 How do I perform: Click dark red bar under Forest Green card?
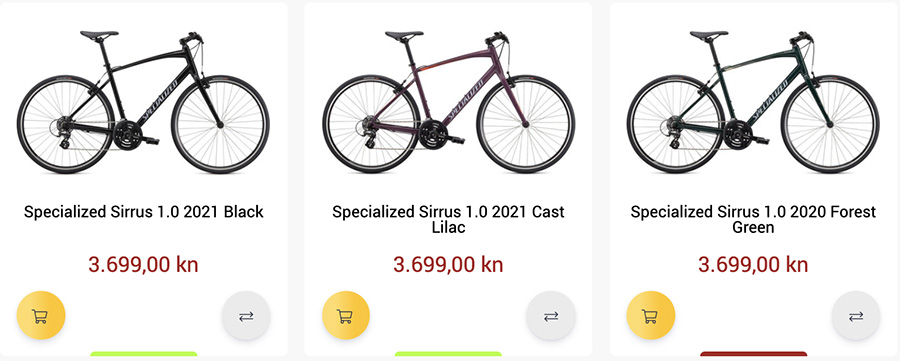[x=753, y=354]
